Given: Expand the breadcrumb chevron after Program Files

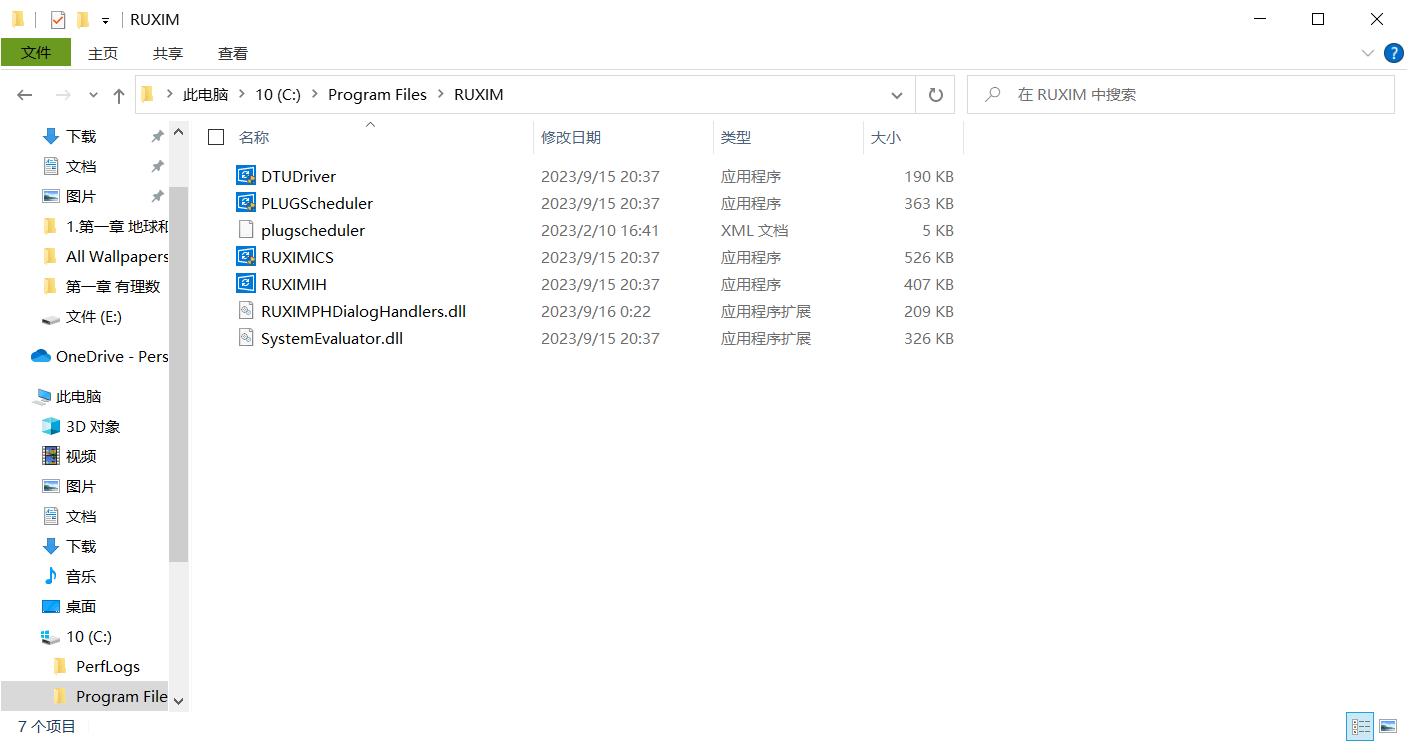Looking at the screenshot, I should [440, 95].
